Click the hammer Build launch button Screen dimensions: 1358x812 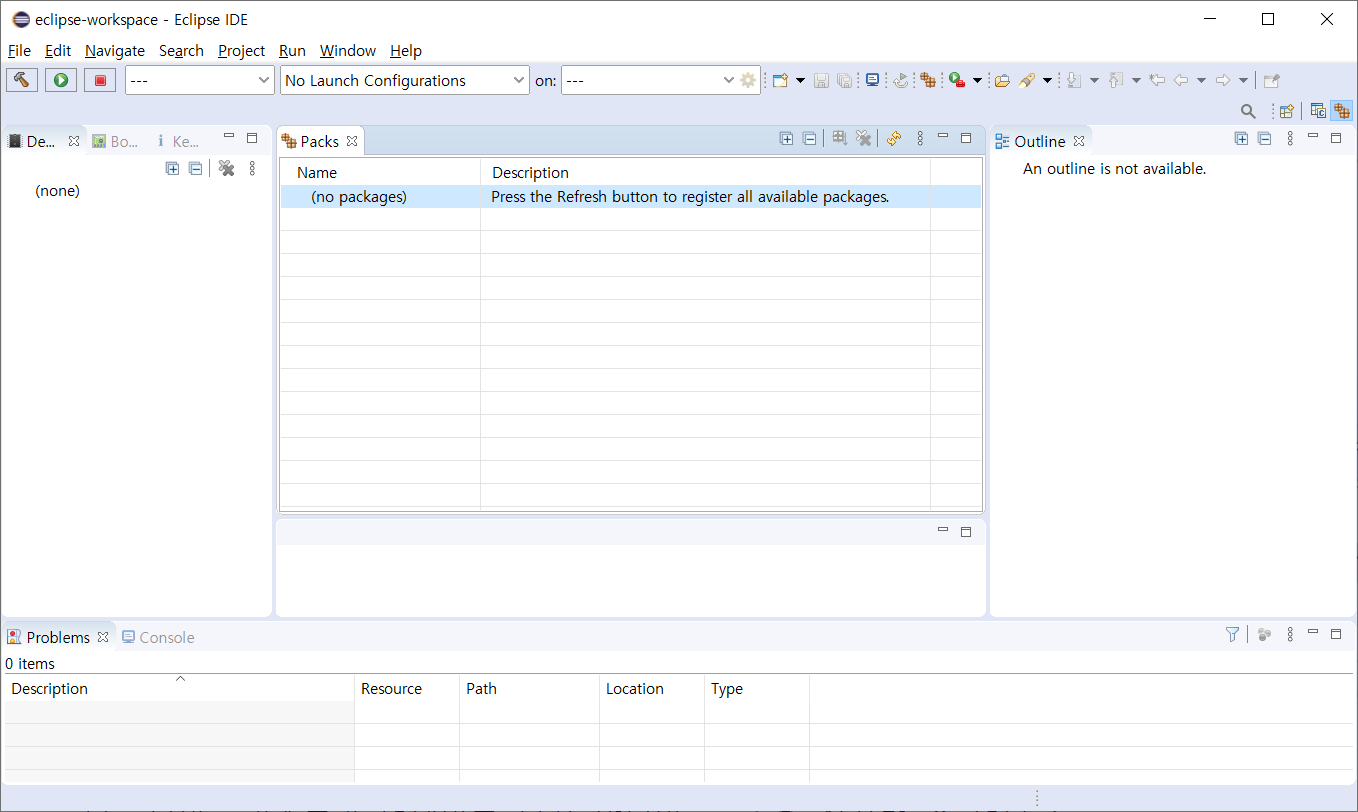pos(22,80)
